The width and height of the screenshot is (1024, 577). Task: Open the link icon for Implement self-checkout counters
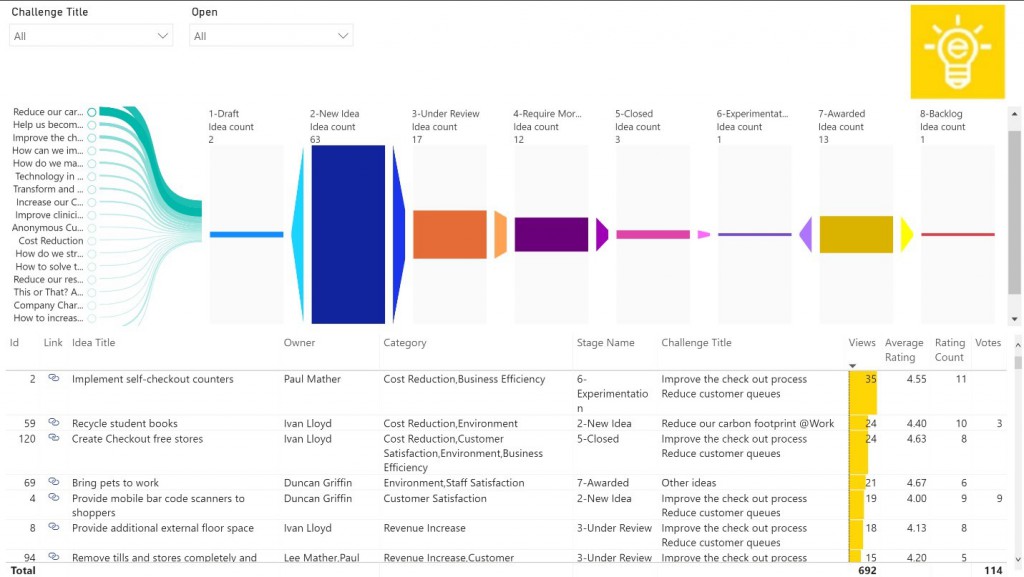(x=53, y=379)
